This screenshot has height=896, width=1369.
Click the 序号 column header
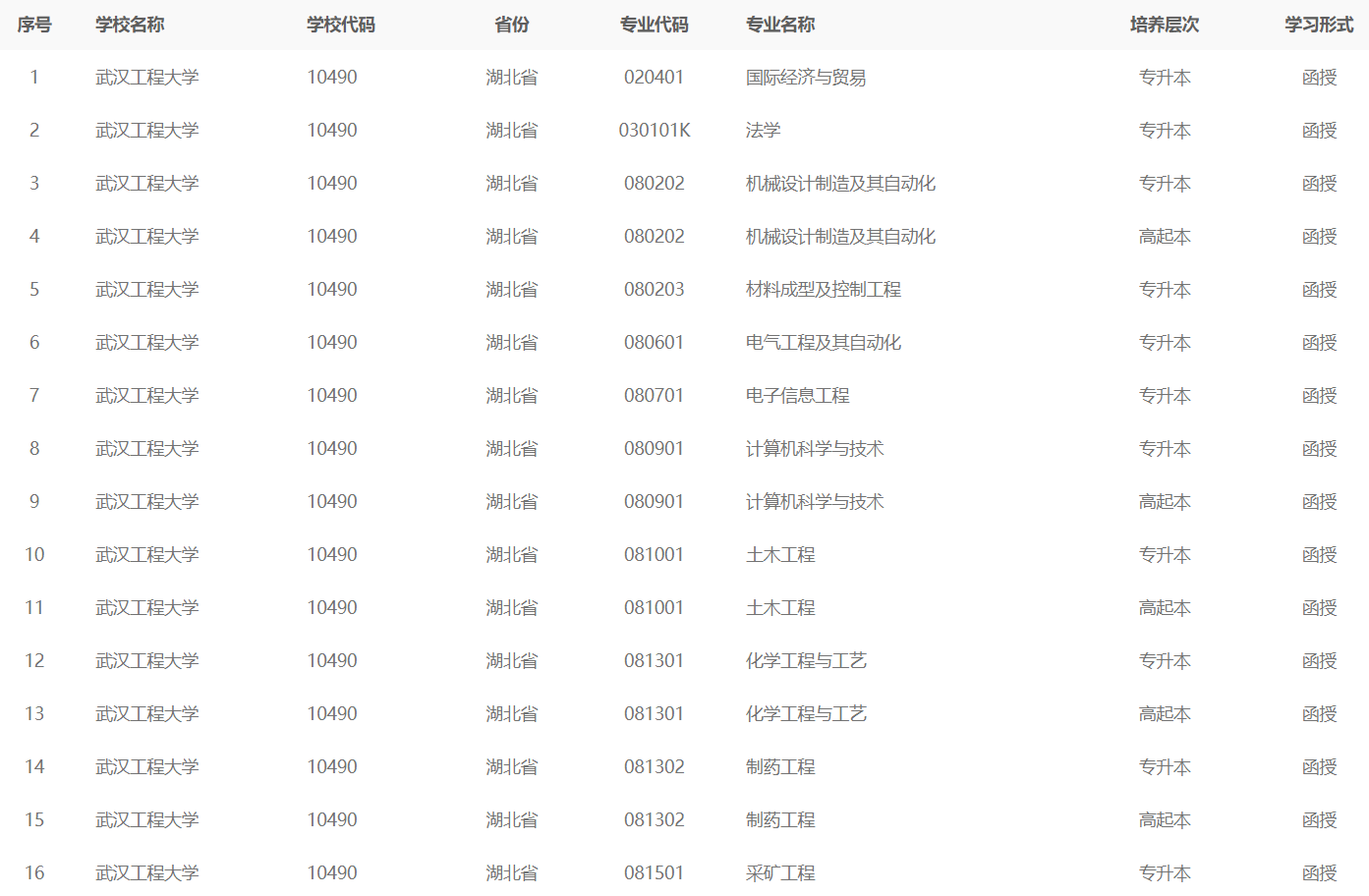tap(34, 25)
